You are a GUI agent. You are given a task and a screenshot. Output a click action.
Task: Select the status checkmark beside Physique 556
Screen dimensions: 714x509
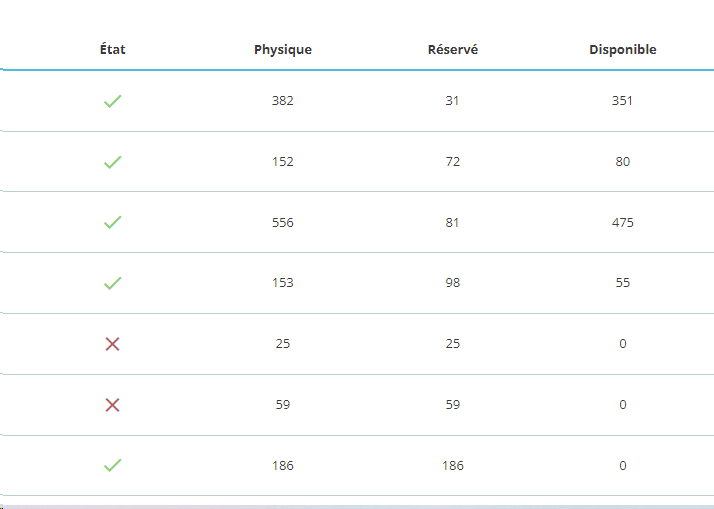pyautogui.click(x=113, y=223)
